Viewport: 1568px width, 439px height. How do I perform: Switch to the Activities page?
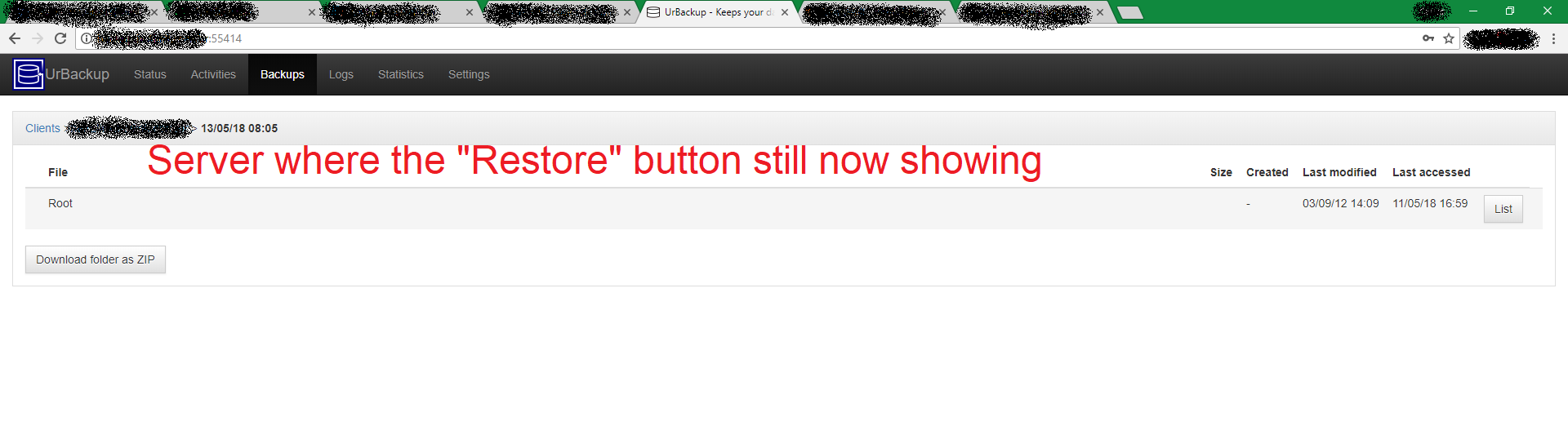[x=213, y=74]
